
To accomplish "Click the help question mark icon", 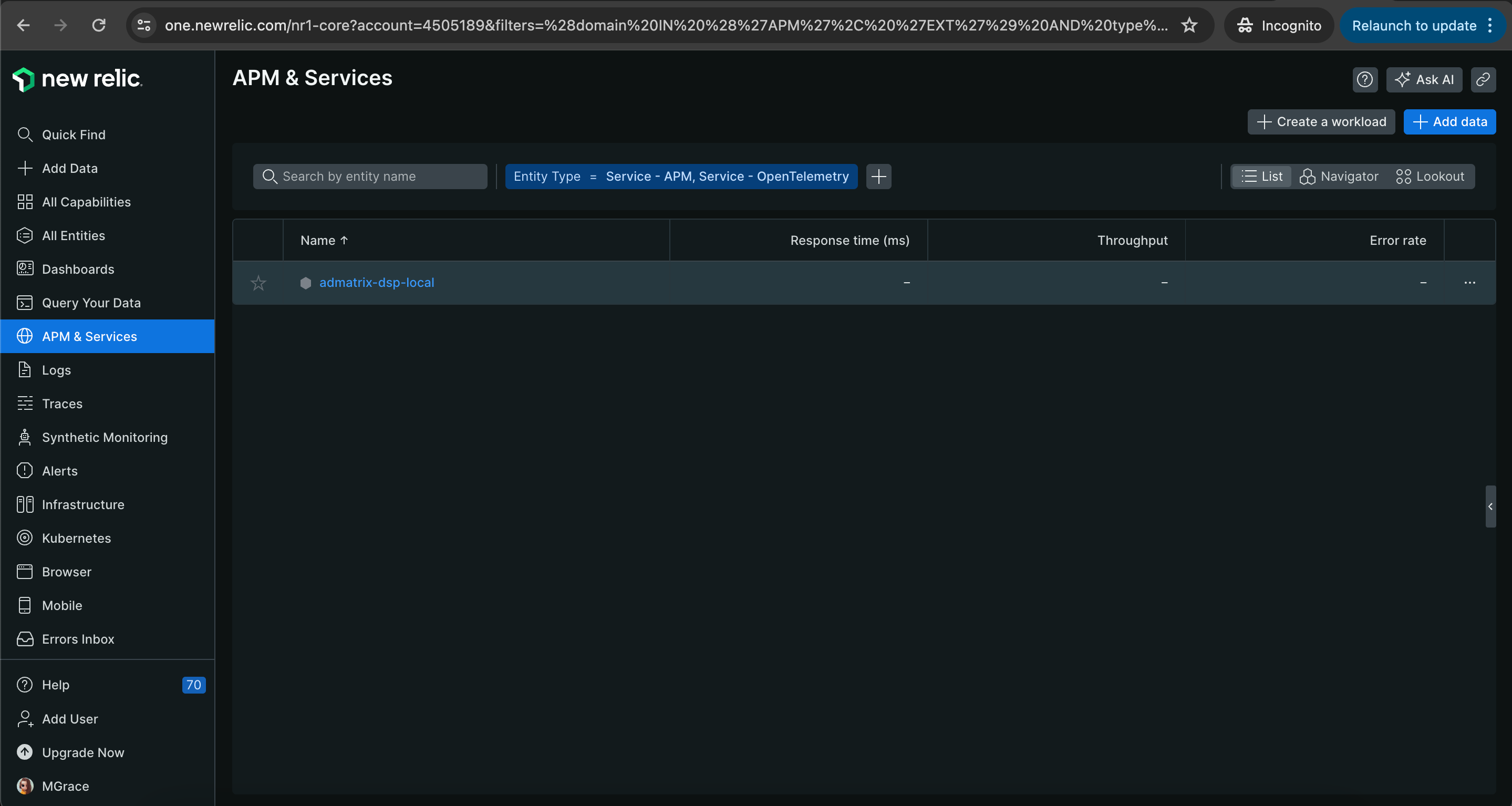I will click(x=1366, y=79).
